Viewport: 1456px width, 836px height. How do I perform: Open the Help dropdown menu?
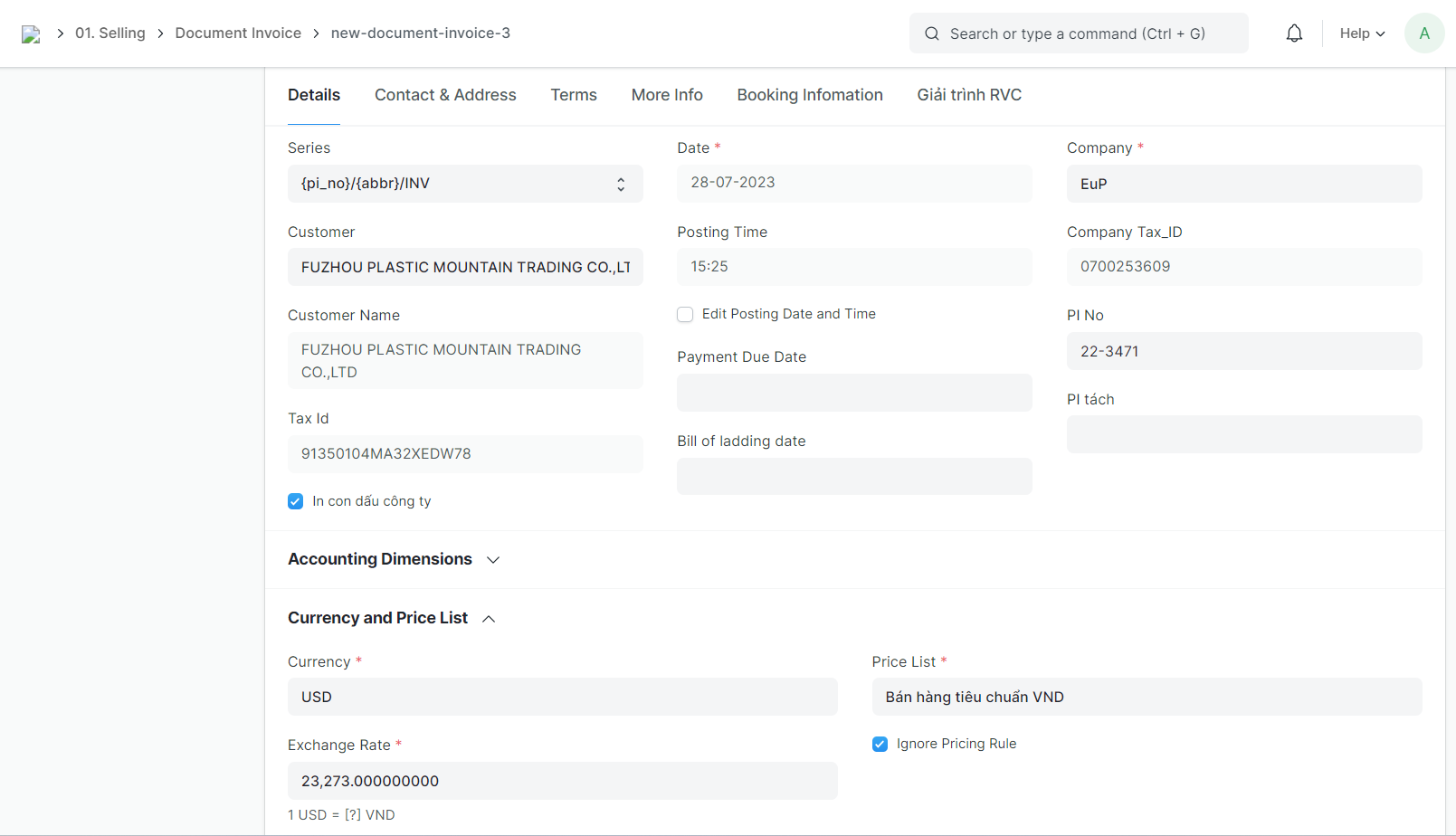pos(1362,33)
